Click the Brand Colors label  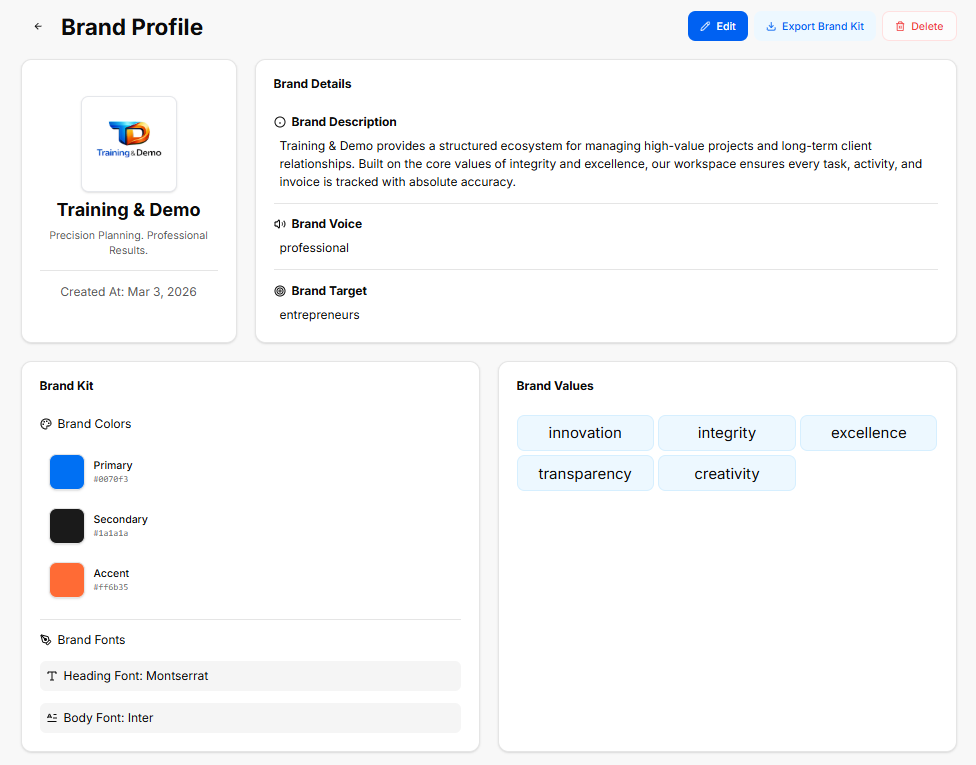(95, 424)
